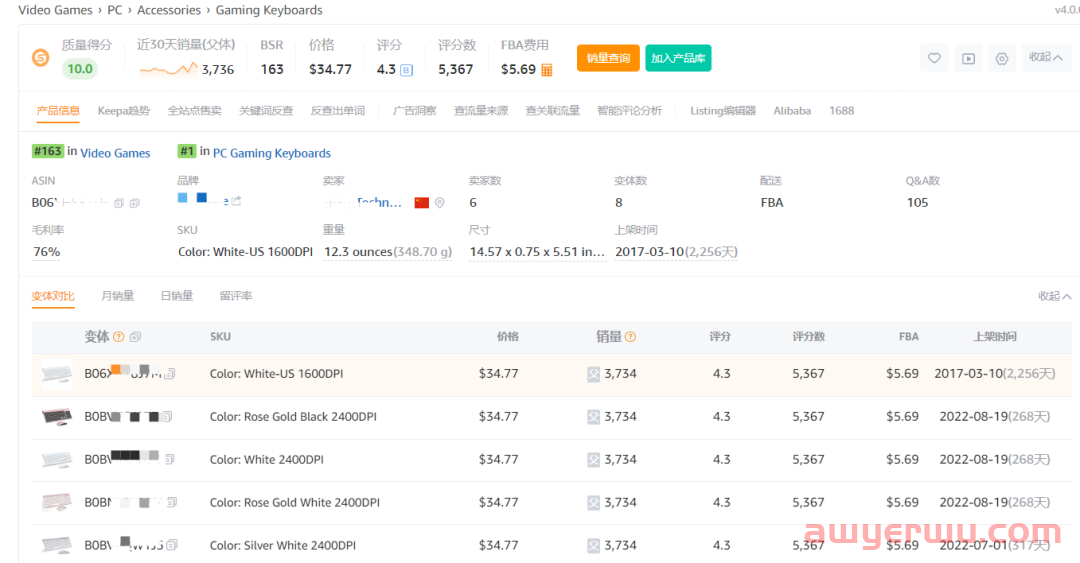Switch to the Keepa趋势 tab
This screenshot has width=1080, height=563.
123,111
